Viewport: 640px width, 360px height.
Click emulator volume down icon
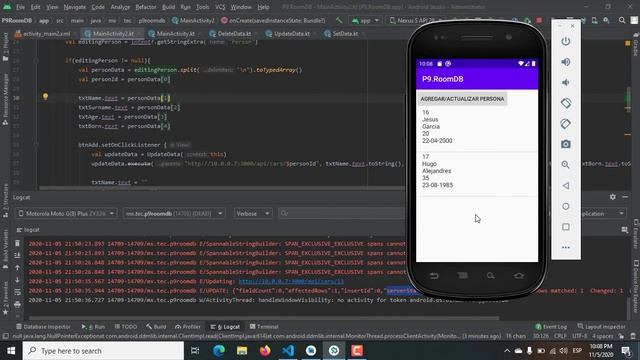pyautogui.click(x=566, y=82)
